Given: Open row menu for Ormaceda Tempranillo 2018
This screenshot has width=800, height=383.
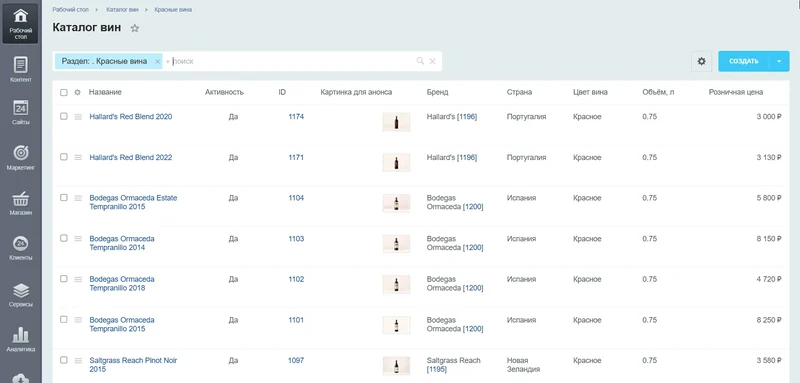Looking at the screenshot, I should (x=78, y=279).
